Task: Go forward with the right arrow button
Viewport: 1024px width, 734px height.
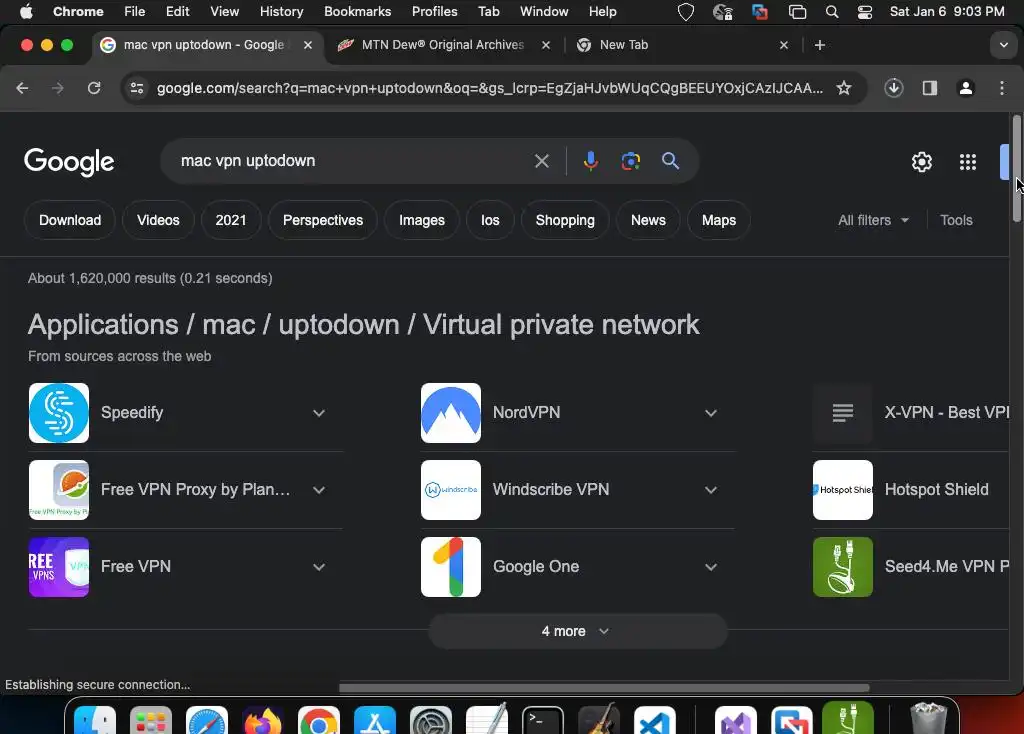Action: [58, 88]
